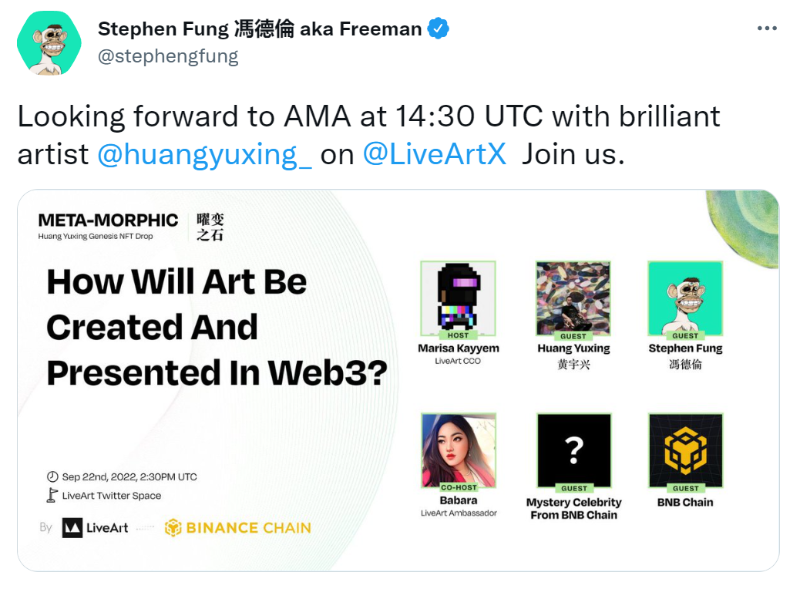Click the BNB Chain logo in the poster
This screenshot has height=589, width=800.
[684, 452]
